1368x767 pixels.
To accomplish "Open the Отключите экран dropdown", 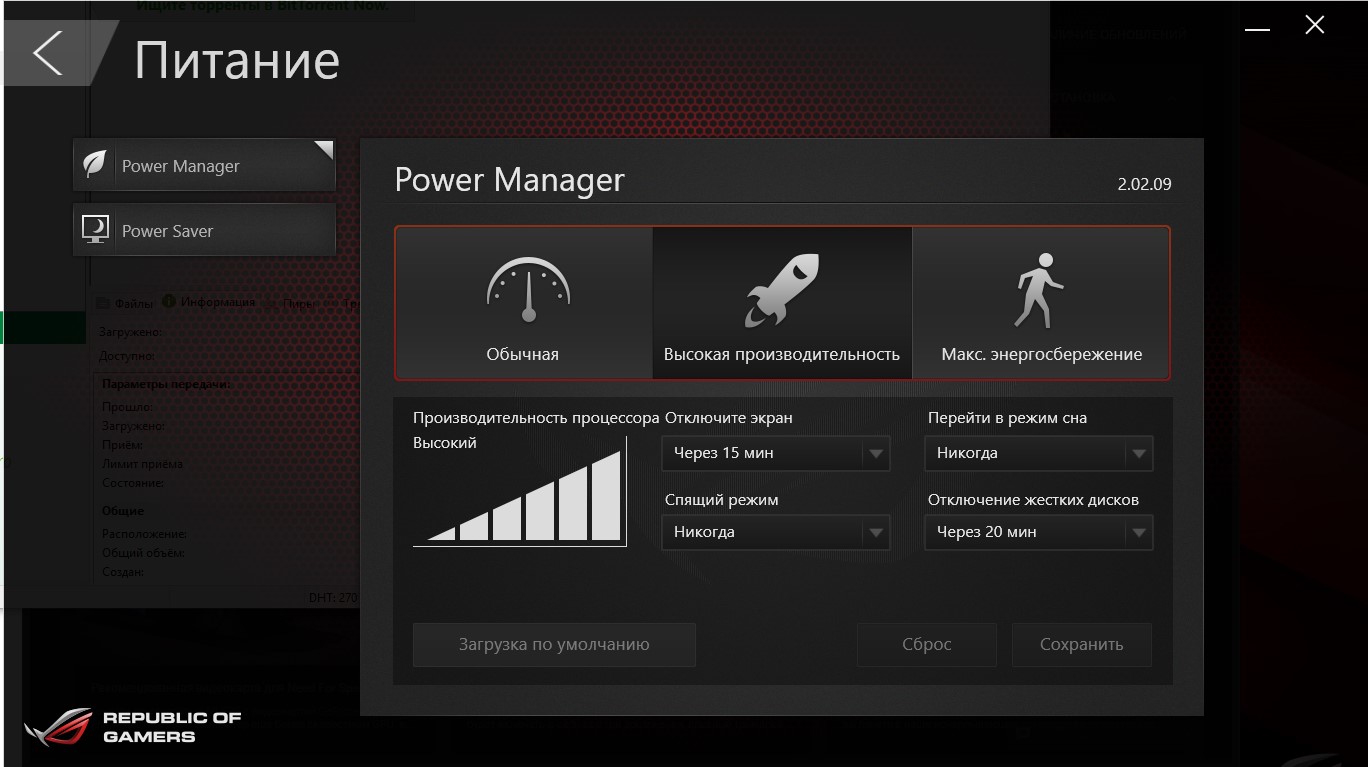I will [775, 453].
